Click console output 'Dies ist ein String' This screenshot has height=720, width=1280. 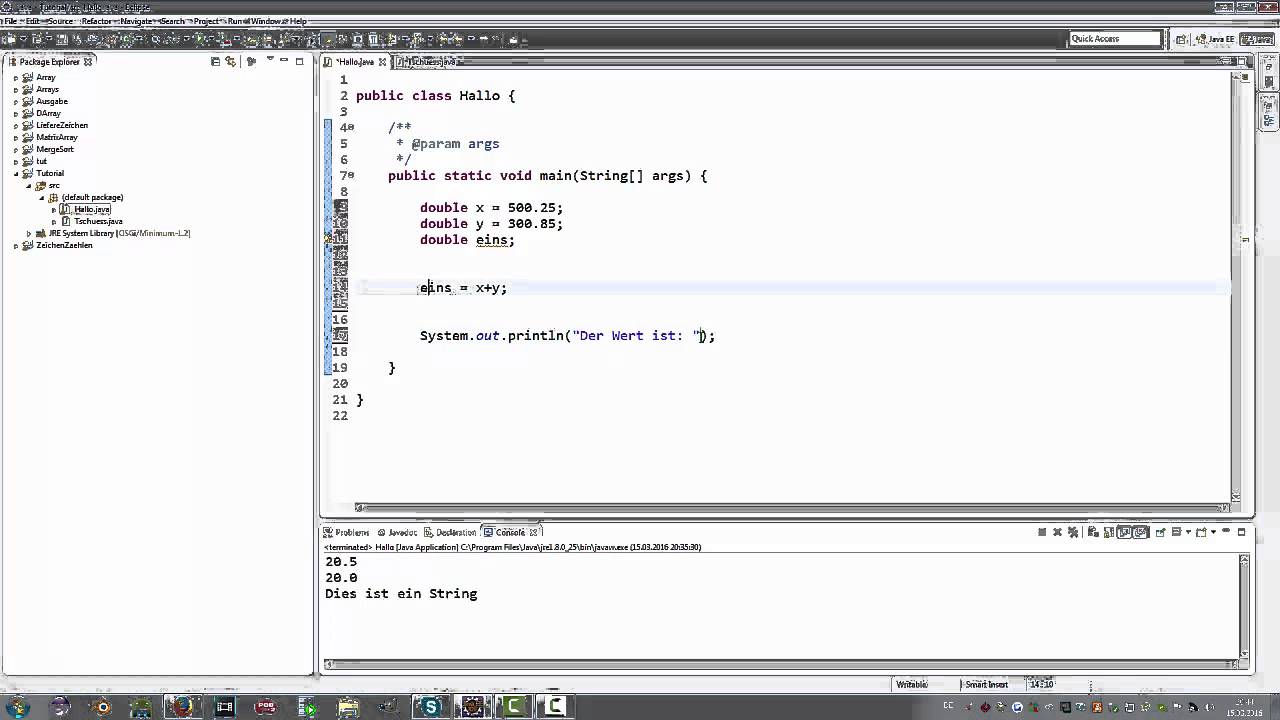coord(401,594)
